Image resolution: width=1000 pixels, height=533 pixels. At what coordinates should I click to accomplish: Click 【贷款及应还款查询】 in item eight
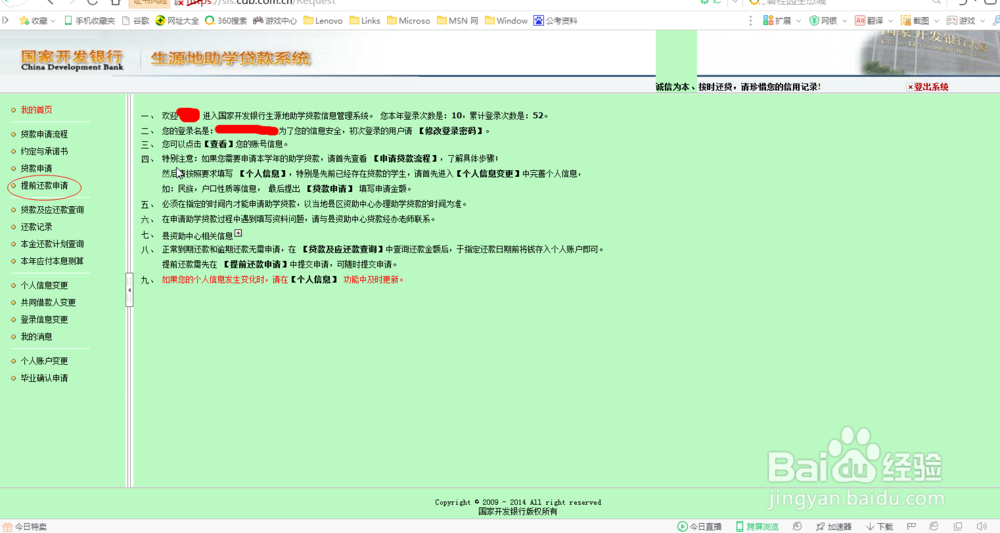click(342, 249)
